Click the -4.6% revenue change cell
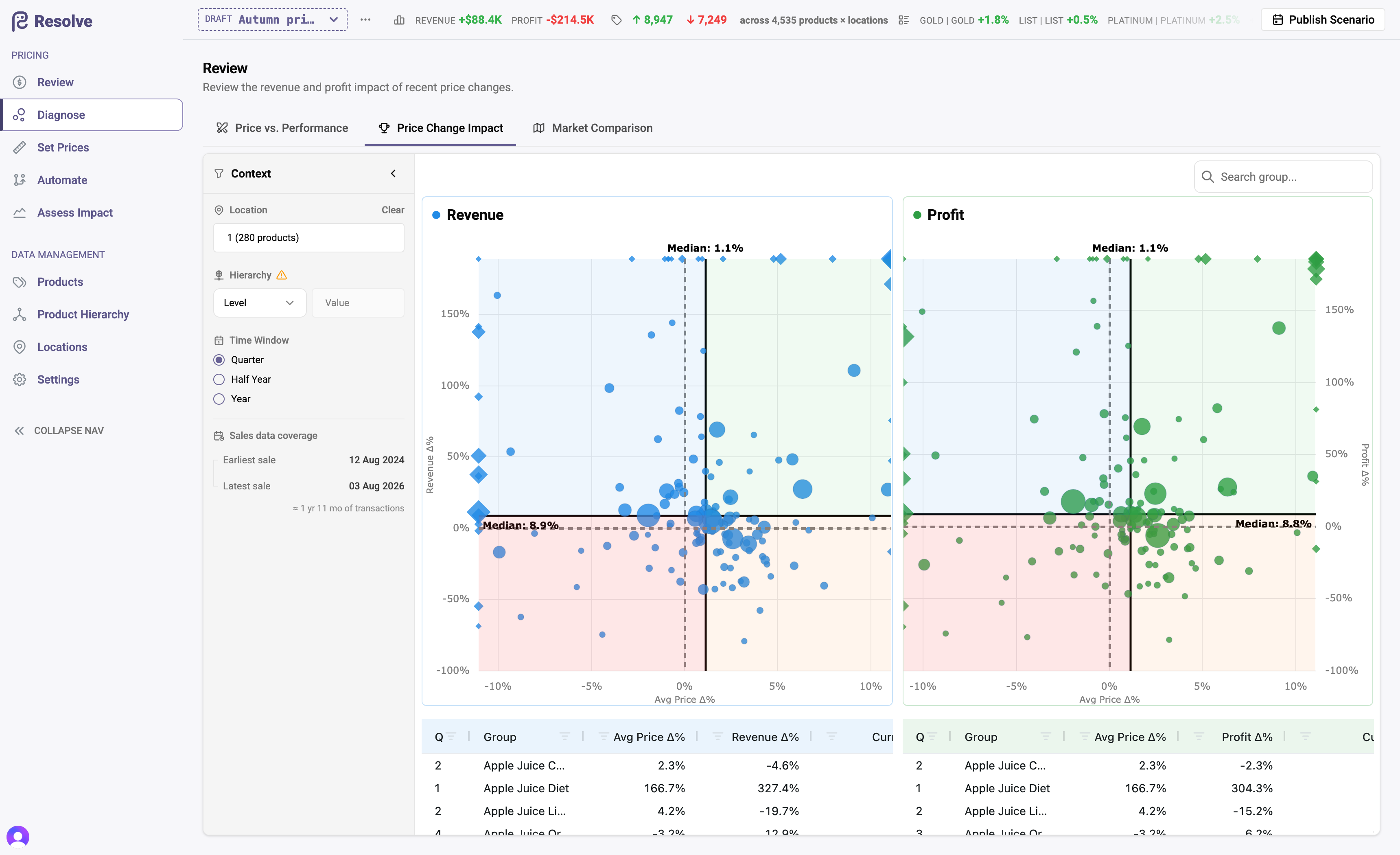The width and height of the screenshot is (1400, 855). (x=782, y=766)
